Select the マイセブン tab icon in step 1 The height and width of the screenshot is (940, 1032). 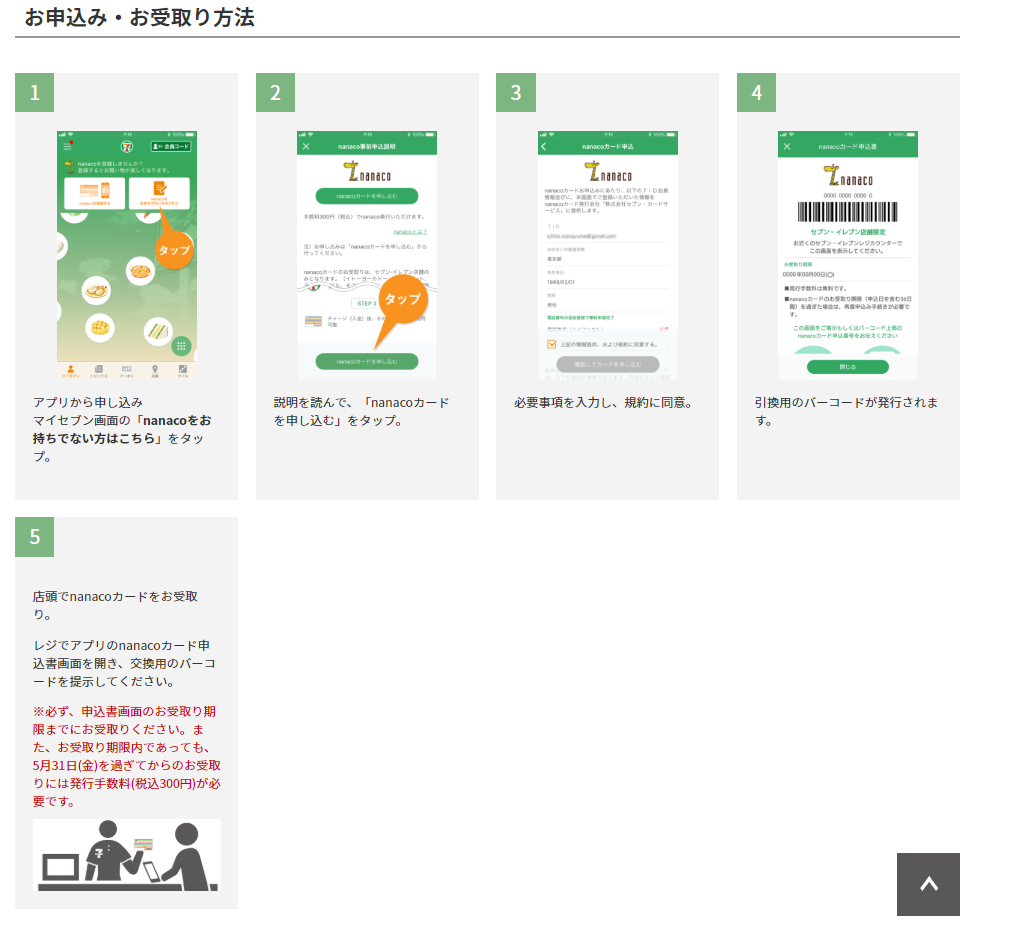70,371
